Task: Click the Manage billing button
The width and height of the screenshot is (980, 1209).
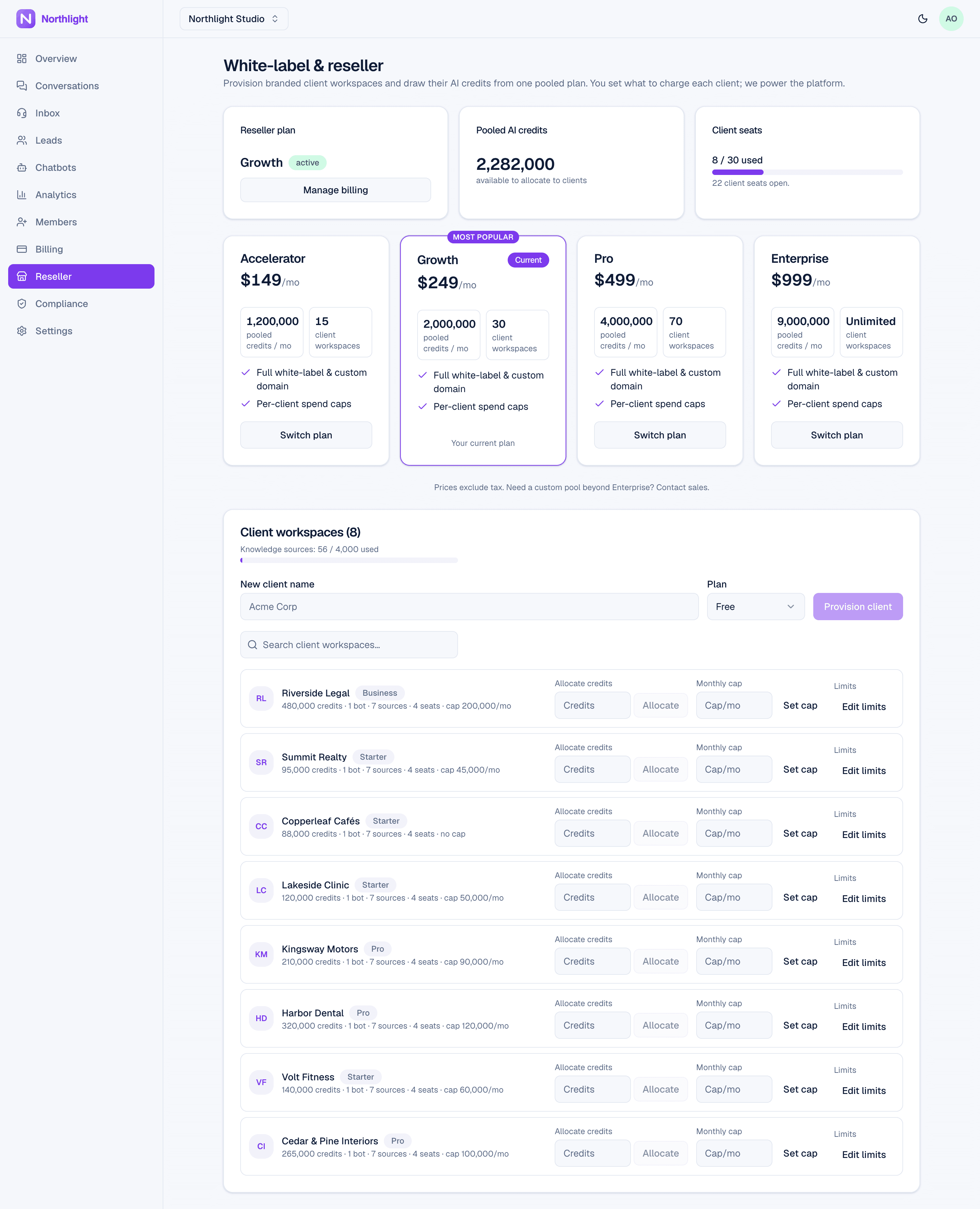Action: (x=335, y=190)
